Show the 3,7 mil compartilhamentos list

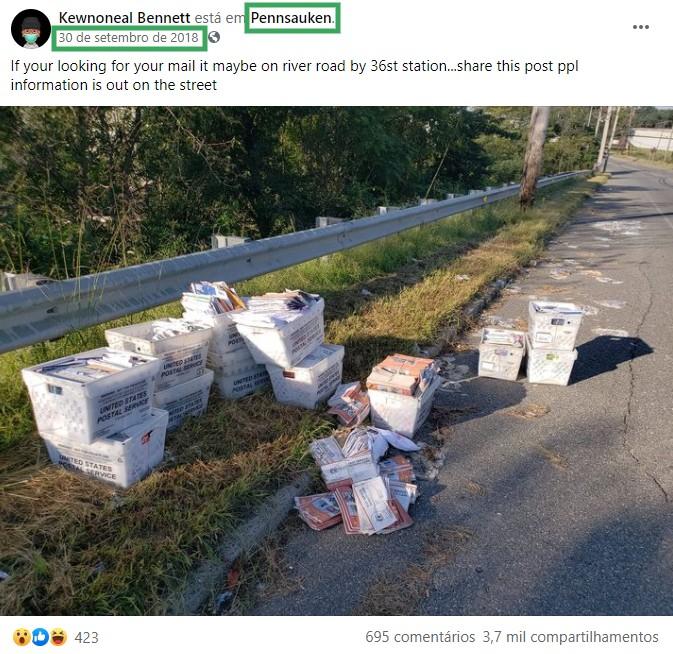click(x=570, y=637)
